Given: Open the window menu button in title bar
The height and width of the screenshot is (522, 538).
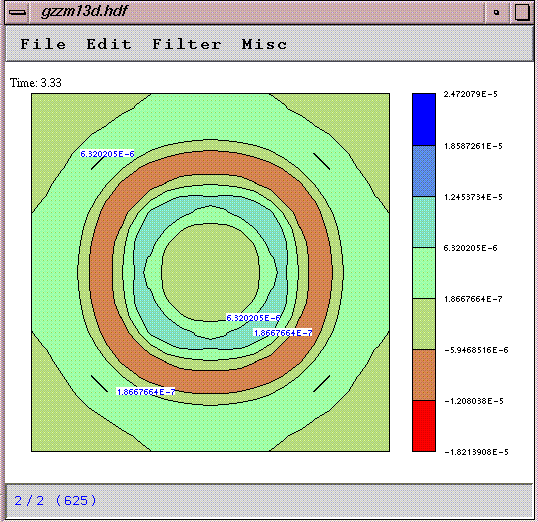Looking at the screenshot, I should pyautogui.click(x=17, y=12).
